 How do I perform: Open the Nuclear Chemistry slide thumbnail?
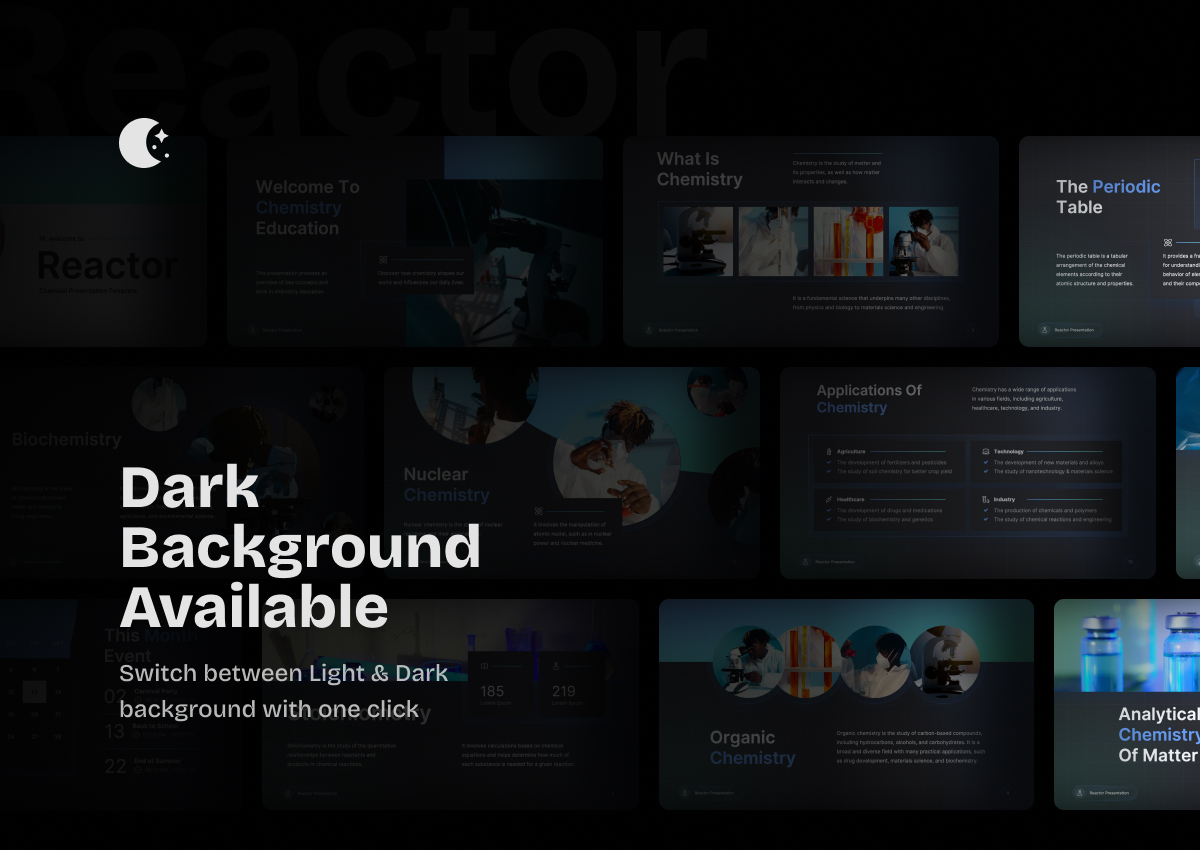pyautogui.click(x=570, y=472)
